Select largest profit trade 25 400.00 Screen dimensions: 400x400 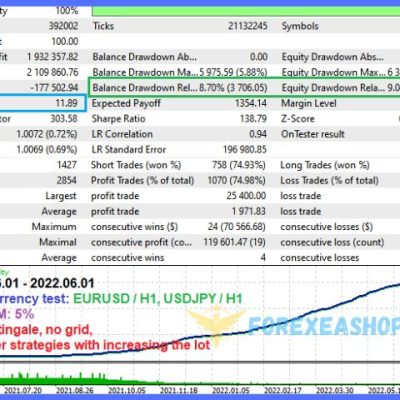click(x=246, y=196)
